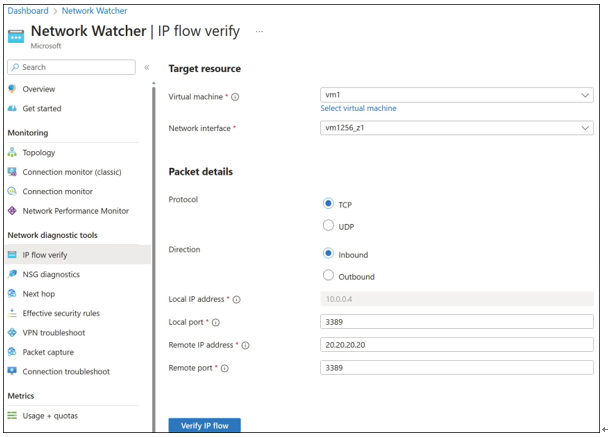Click the Local IP address info icon
608x437 pixels.
tap(237, 299)
